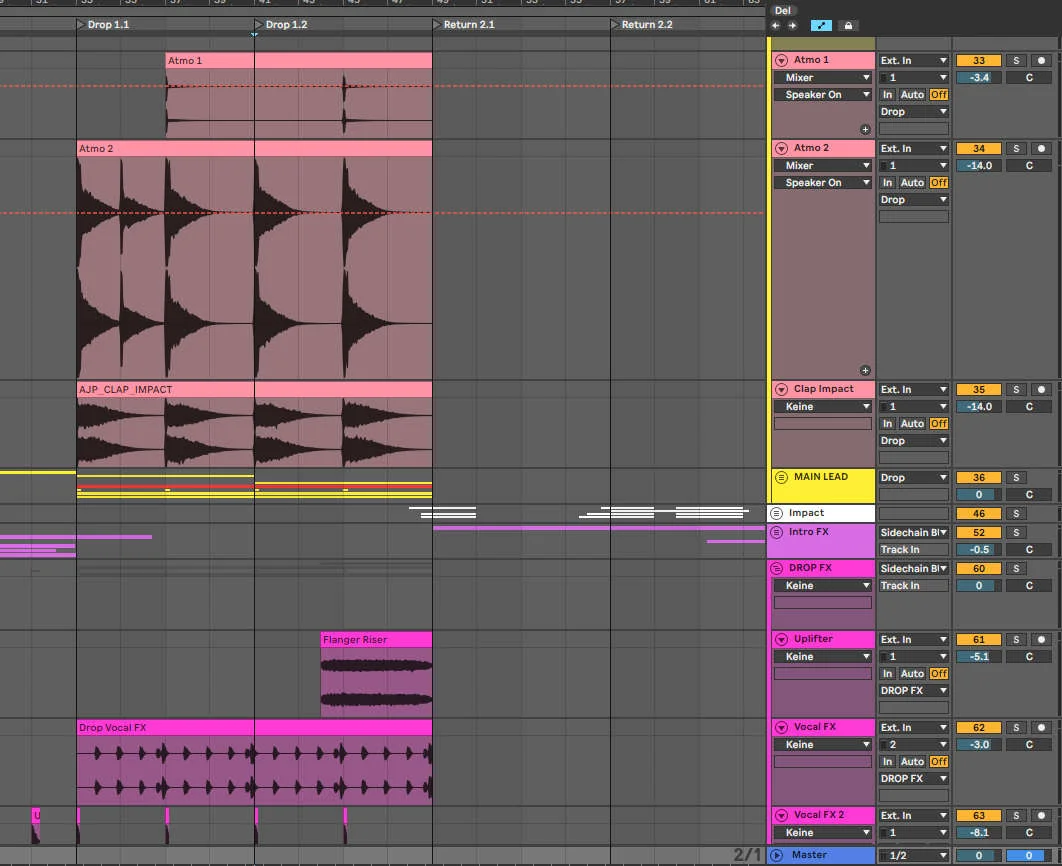Open Master 1/2 output dropdown

914,855
